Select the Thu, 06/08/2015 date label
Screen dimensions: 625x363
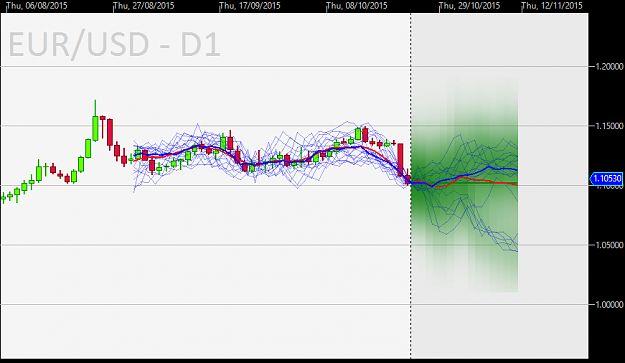coord(37,6)
